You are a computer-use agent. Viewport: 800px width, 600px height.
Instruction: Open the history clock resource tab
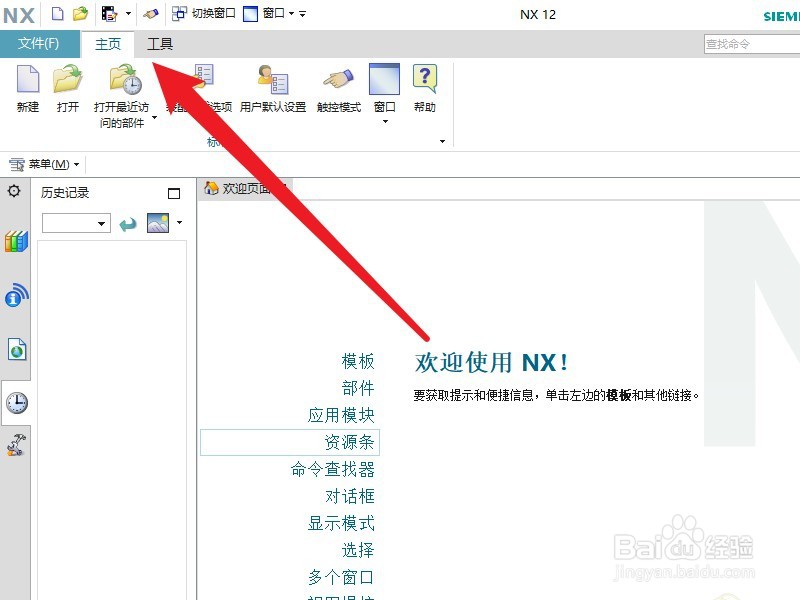17,403
